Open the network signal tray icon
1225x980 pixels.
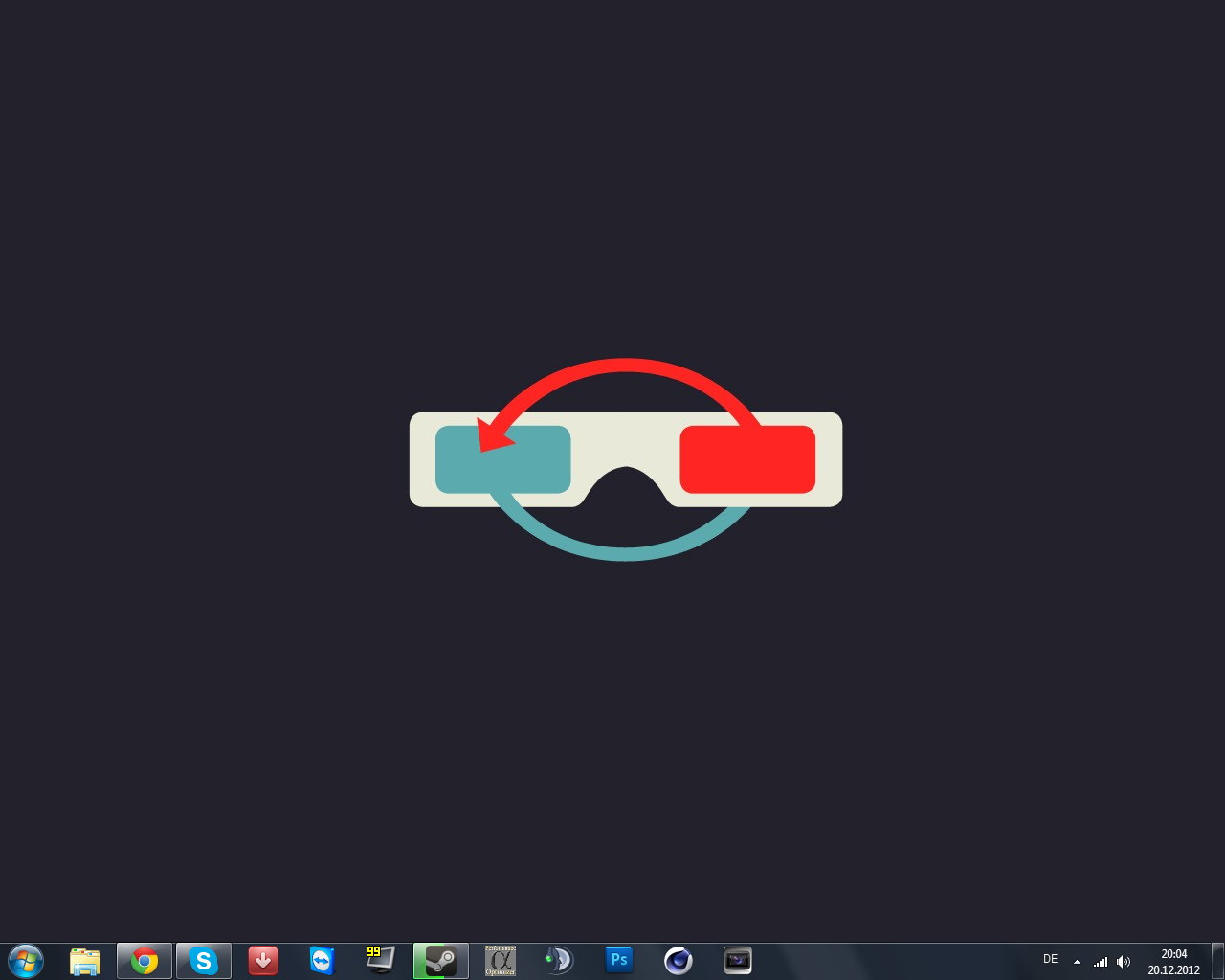click(x=1101, y=962)
